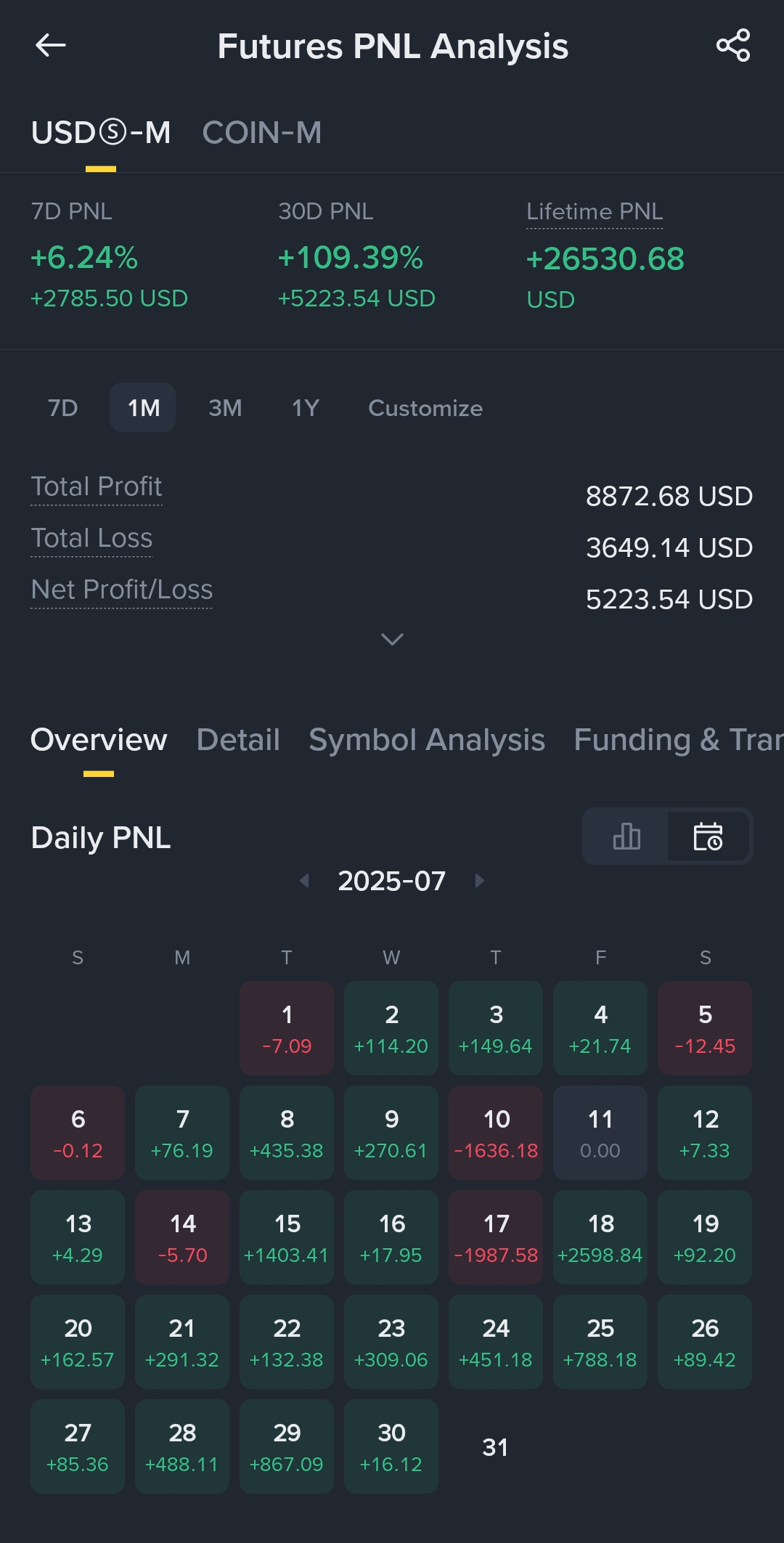Viewport: 784px width, 1543px height.
Task: Open the share icon
Action: (x=732, y=46)
